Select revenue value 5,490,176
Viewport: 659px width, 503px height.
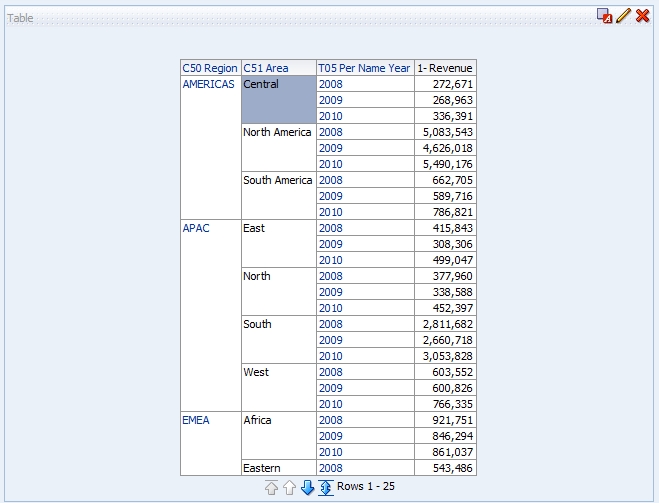click(447, 164)
